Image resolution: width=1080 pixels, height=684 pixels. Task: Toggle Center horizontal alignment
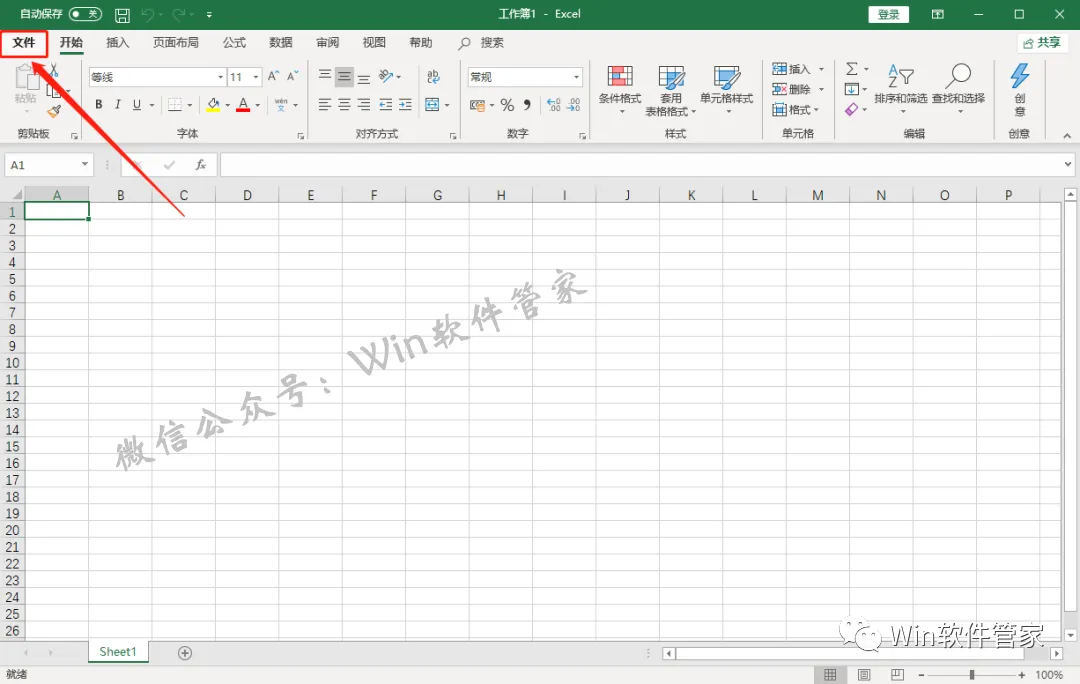(344, 105)
